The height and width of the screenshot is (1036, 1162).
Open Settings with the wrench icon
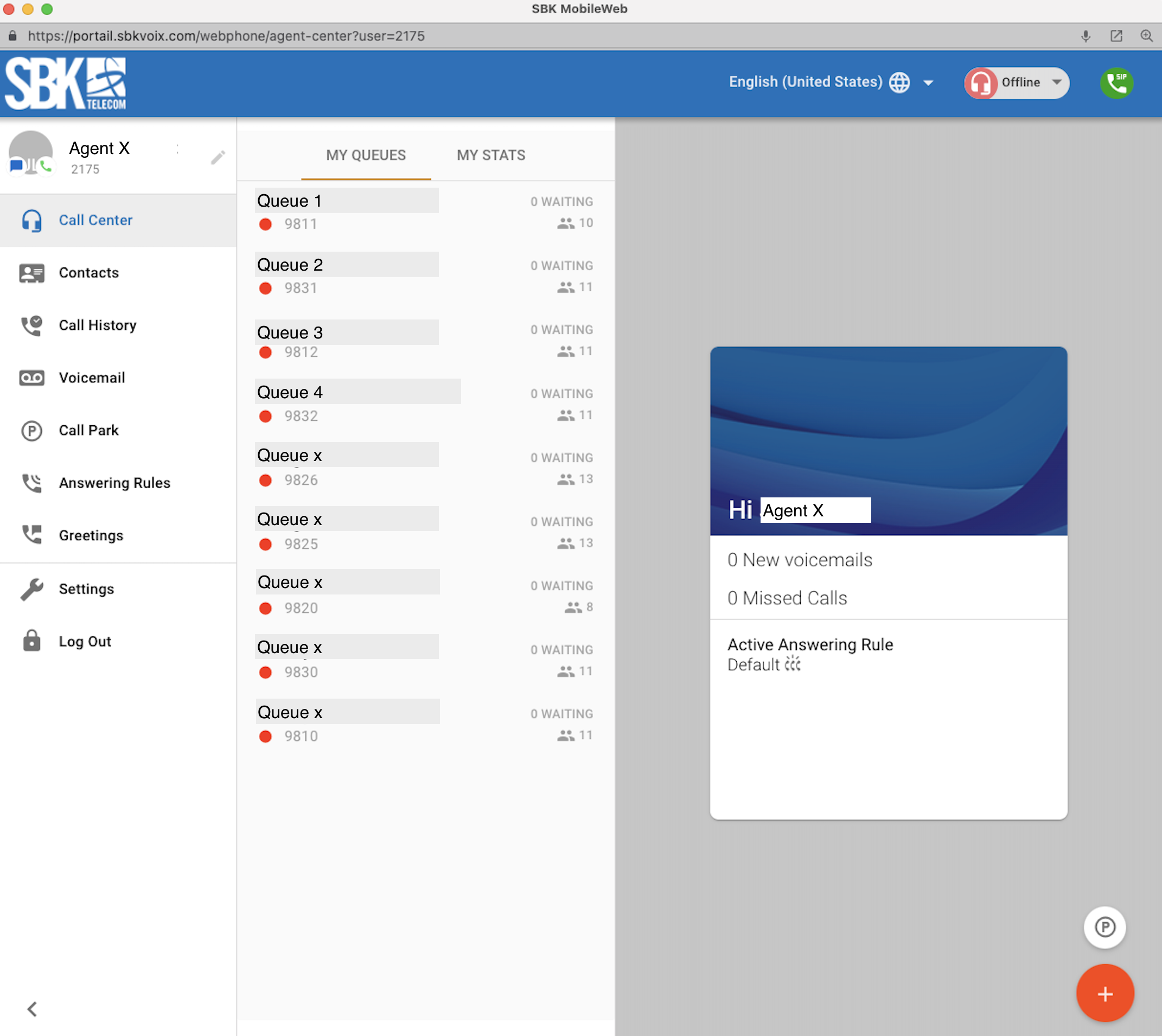tap(32, 589)
